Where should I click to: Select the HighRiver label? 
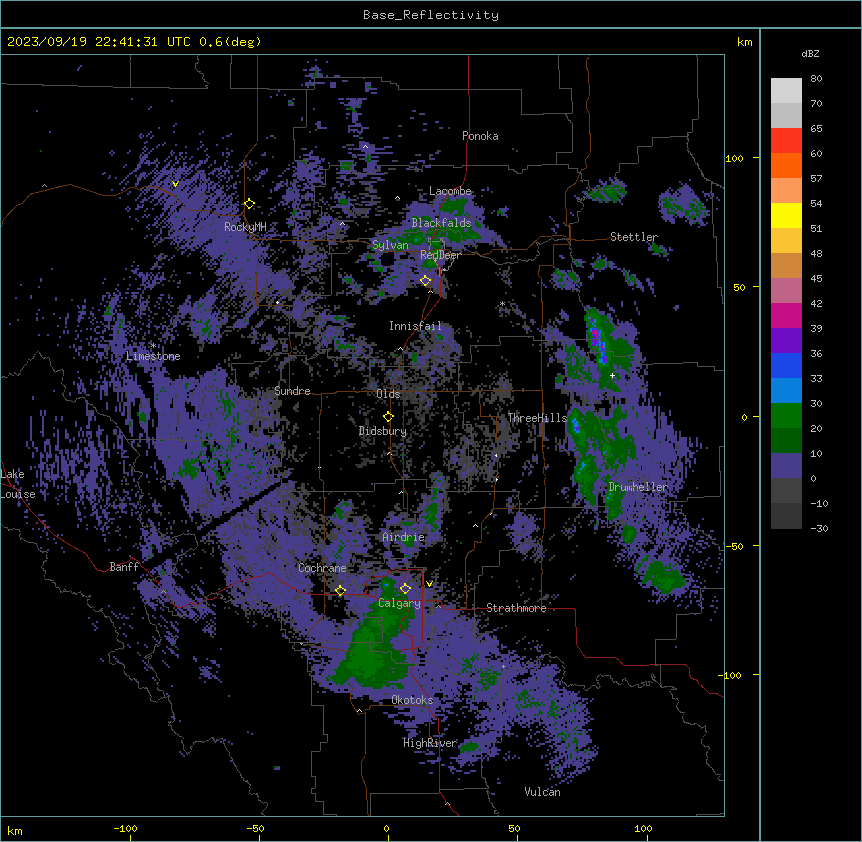coord(430,743)
